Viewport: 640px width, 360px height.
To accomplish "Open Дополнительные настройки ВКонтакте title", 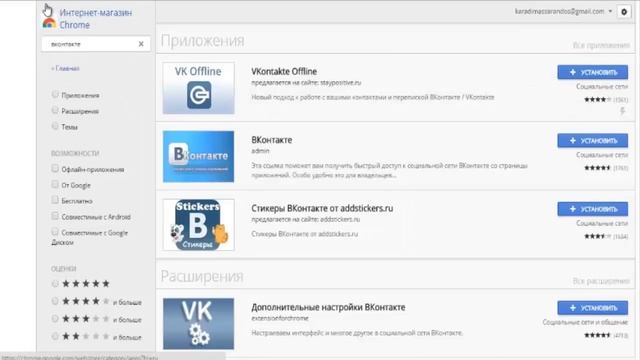I will click(328, 307).
